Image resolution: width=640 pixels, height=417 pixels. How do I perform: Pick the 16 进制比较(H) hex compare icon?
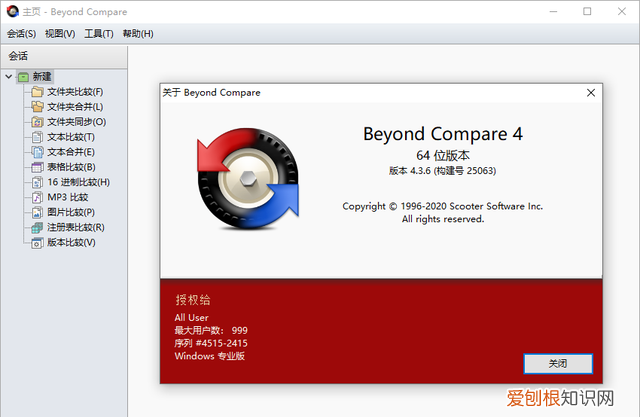click(37, 182)
